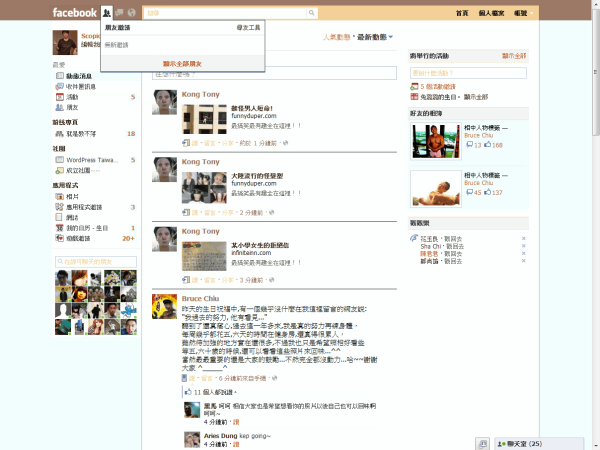This screenshot has width=600, height=450.
Task: Click the link icon under first Kong Tony post
Action: pyautogui.click(x=186, y=143)
